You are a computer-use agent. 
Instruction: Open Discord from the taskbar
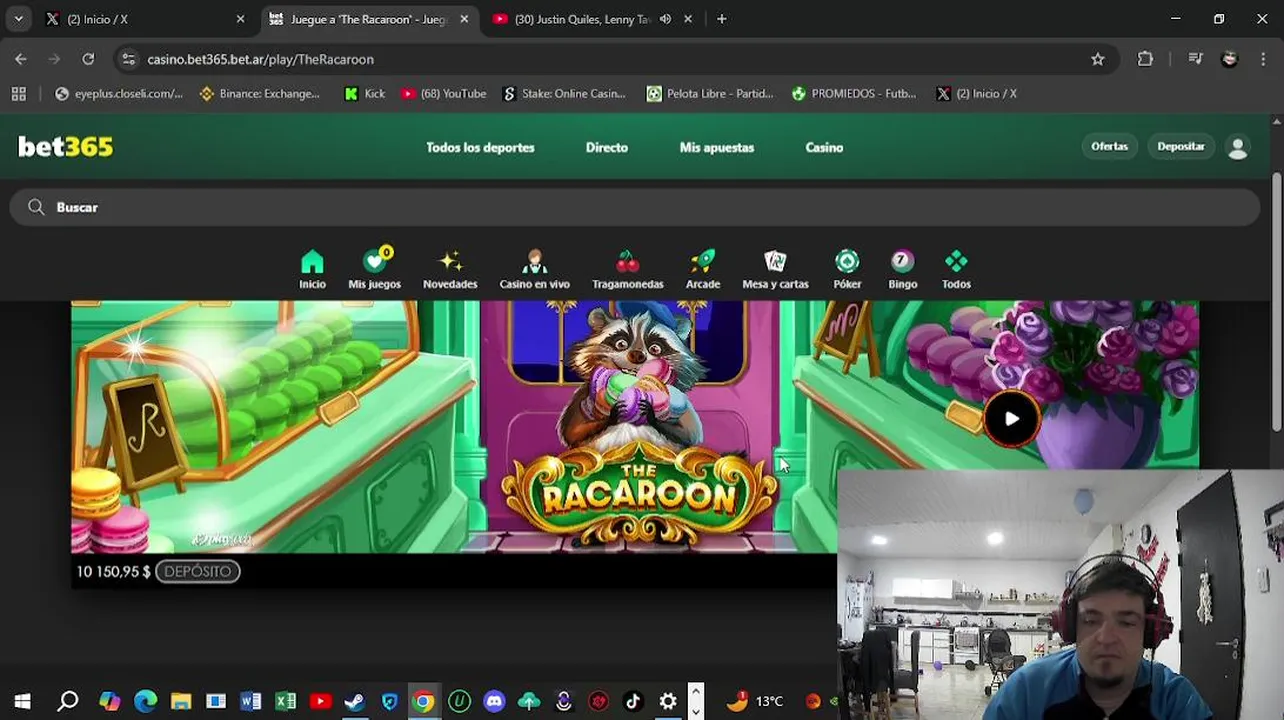tap(494, 701)
